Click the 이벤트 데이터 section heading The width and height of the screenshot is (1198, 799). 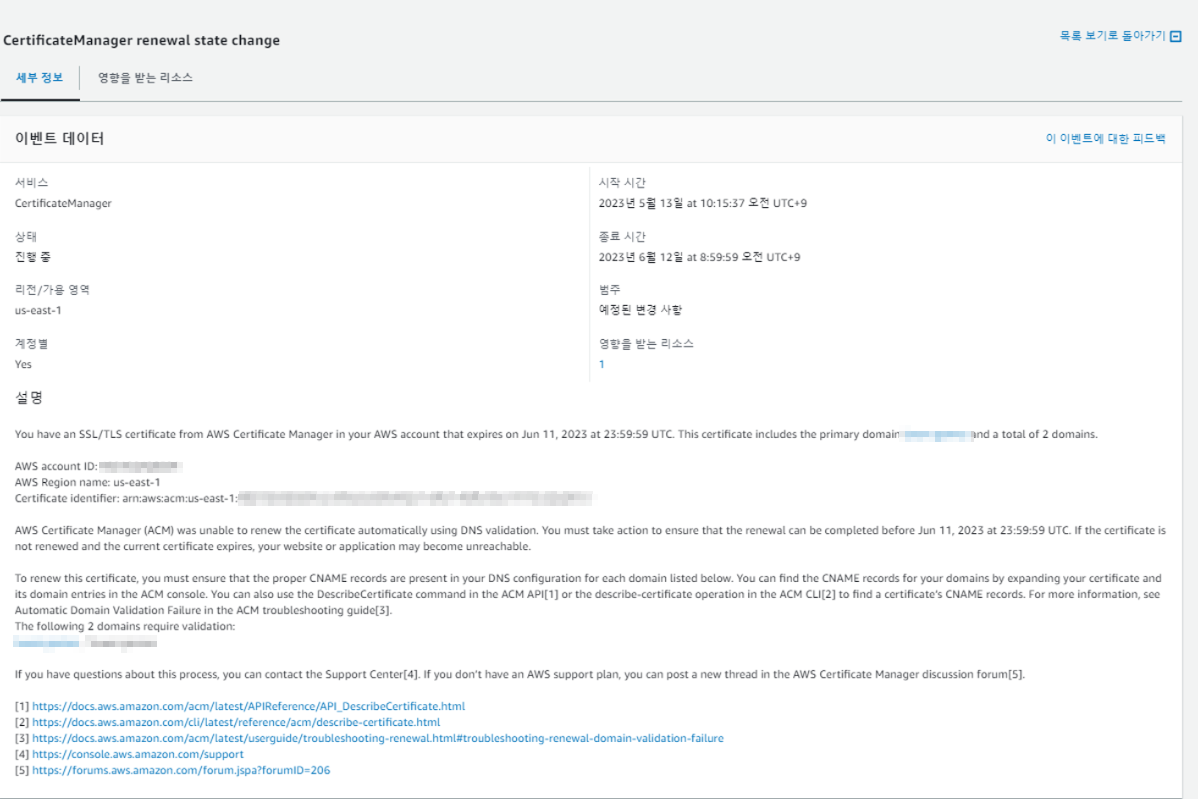coord(60,138)
